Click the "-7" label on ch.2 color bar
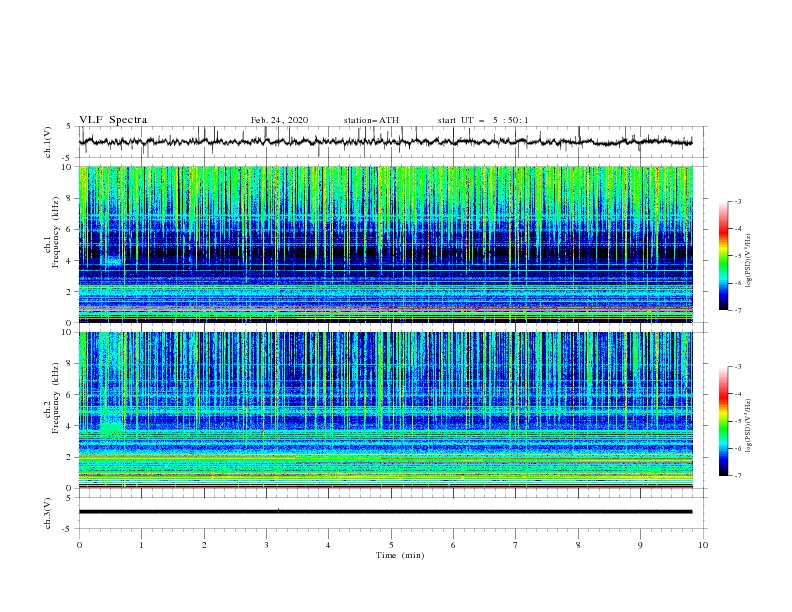 pyautogui.click(x=738, y=476)
